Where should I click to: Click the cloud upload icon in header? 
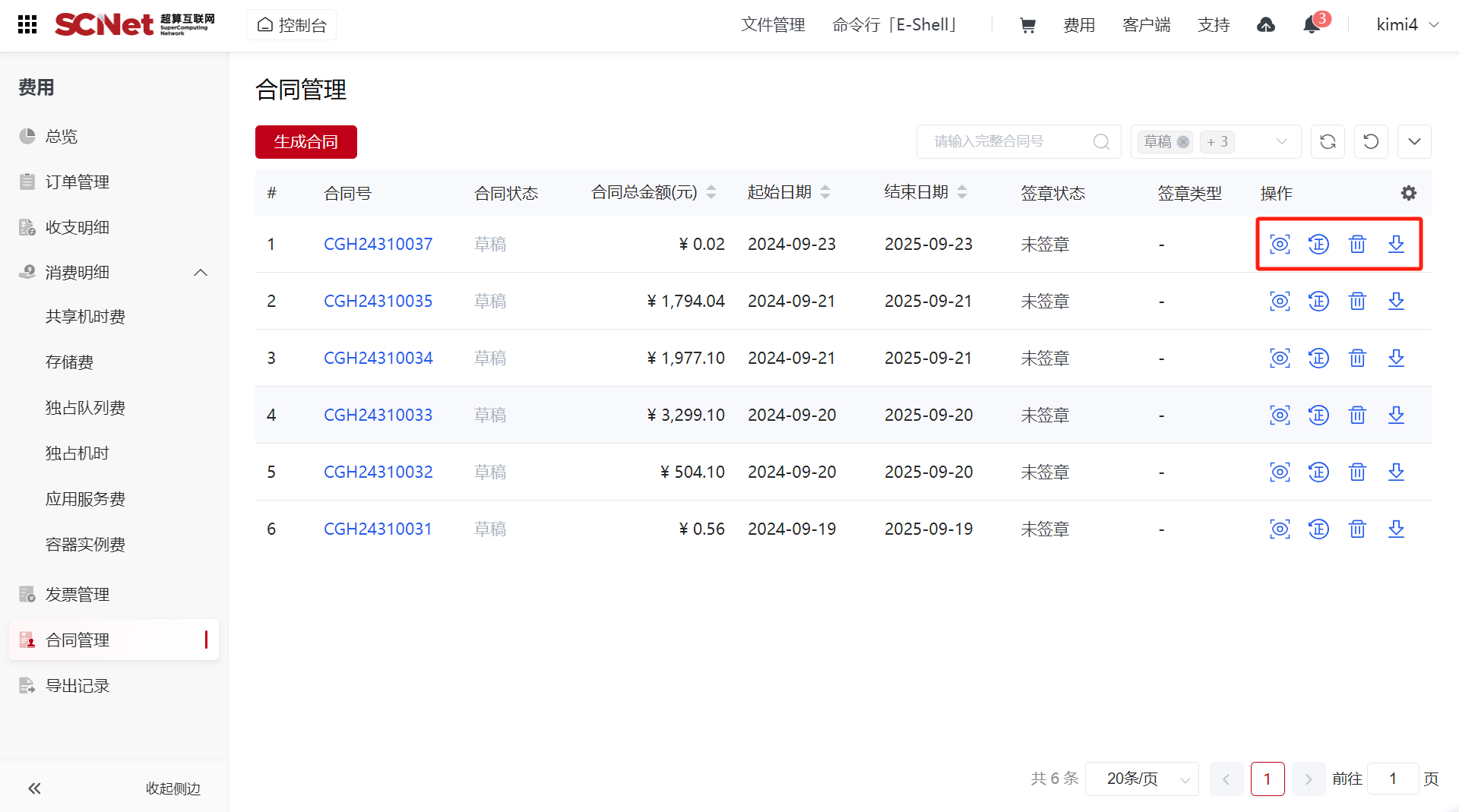click(x=1266, y=25)
